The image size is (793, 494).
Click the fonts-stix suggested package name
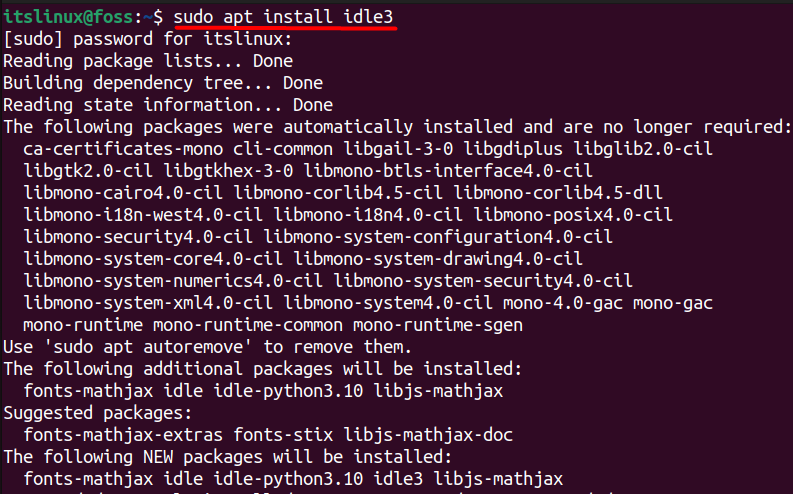(x=283, y=435)
